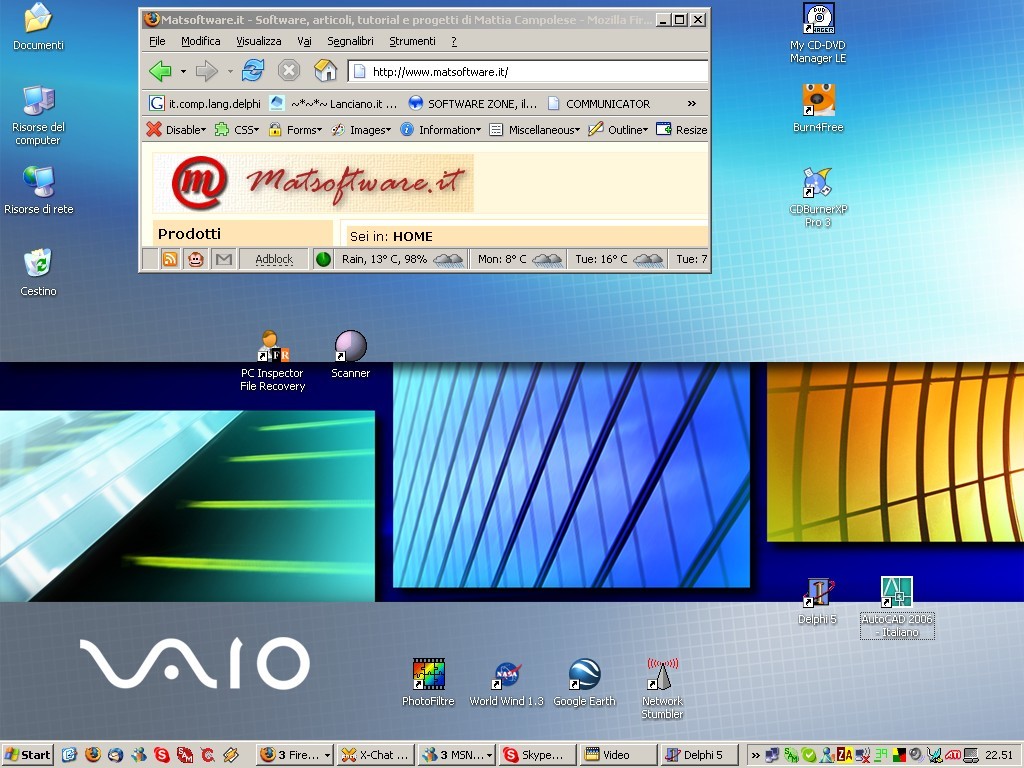
Task: Expand the Miscellaneous toolbar dropdown
Action: click(535, 129)
